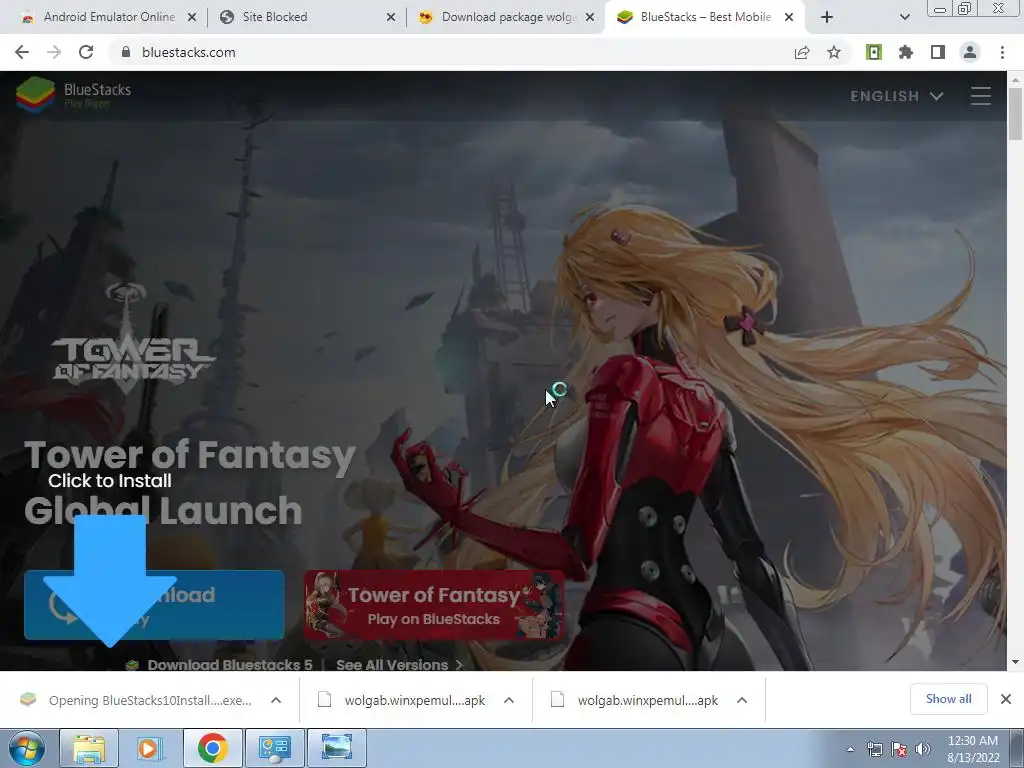
Task: Open the Extensions puzzle menu
Action: pos(906,52)
